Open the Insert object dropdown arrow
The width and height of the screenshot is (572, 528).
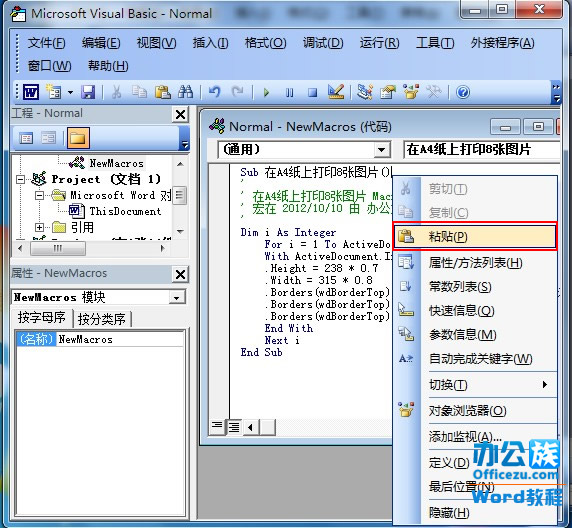click(x=70, y=92)
